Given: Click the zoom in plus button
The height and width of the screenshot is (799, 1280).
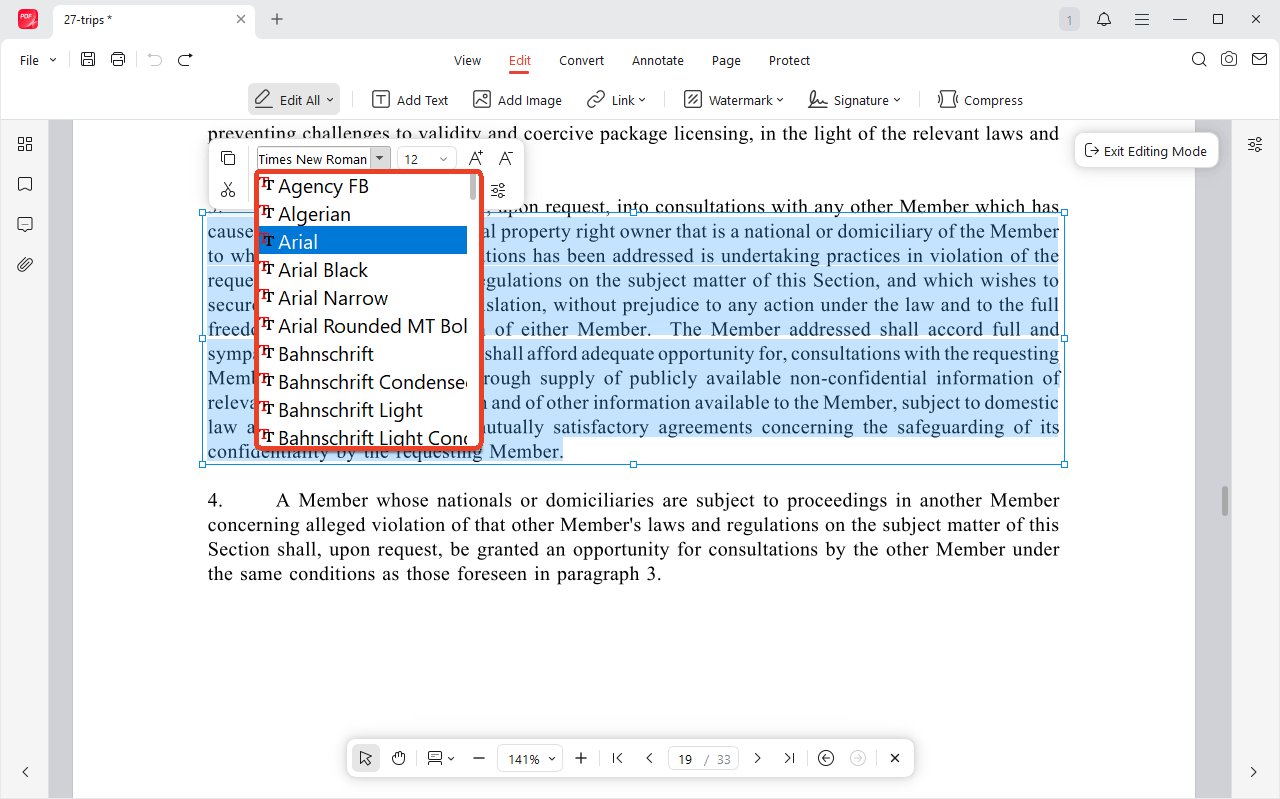Looking at the screenshot, I should coord(581,758).
